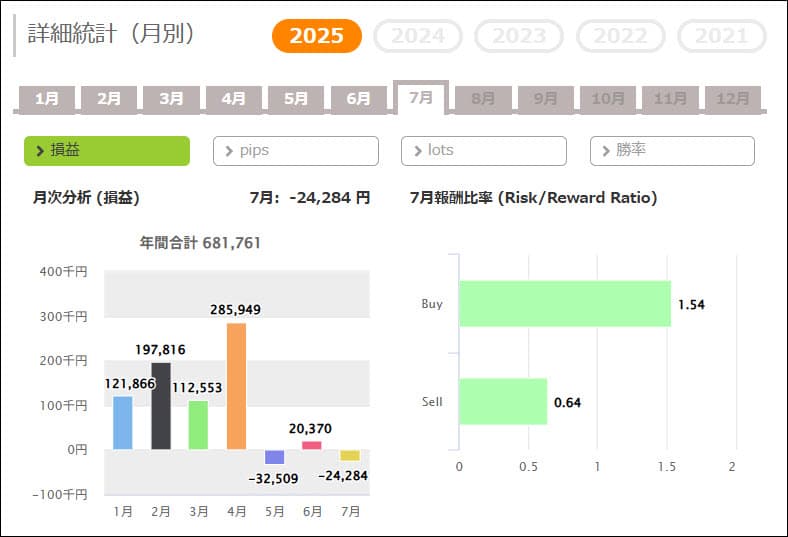
Task: Click the Sell axis label
Action: [x=432, y=402]
